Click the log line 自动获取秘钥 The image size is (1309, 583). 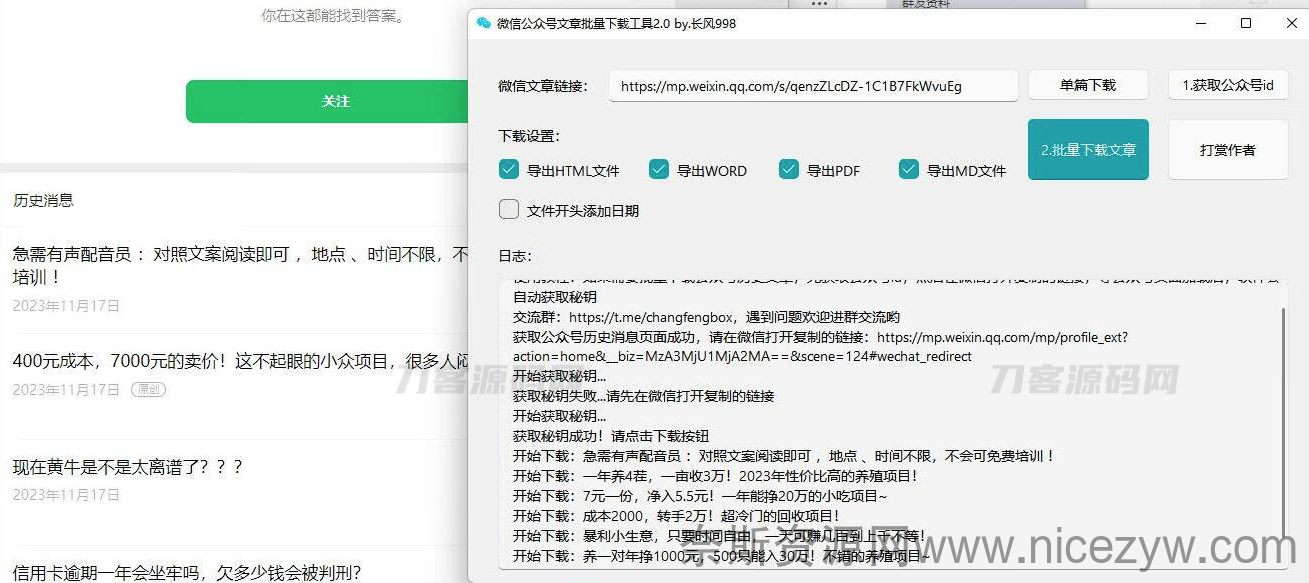coord(555,297)
